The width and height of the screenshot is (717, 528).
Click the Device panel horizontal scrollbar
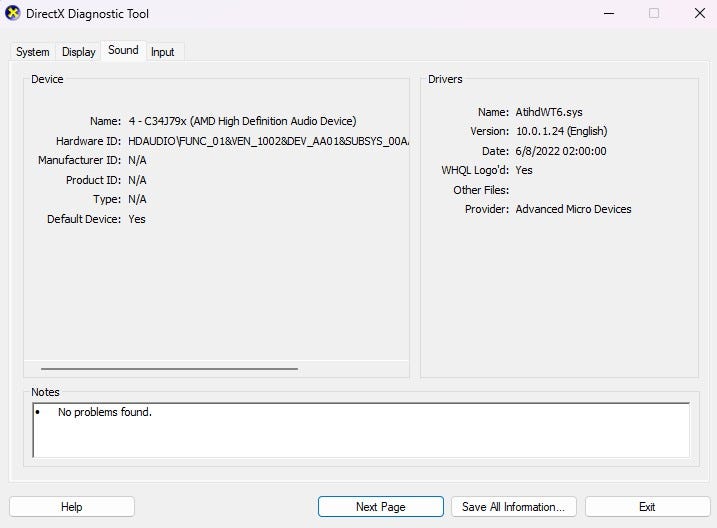coord(169,368)
